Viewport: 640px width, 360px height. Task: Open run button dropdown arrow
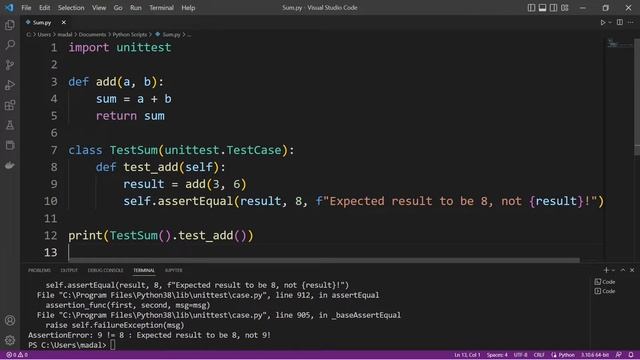click(x=610, y=22)
